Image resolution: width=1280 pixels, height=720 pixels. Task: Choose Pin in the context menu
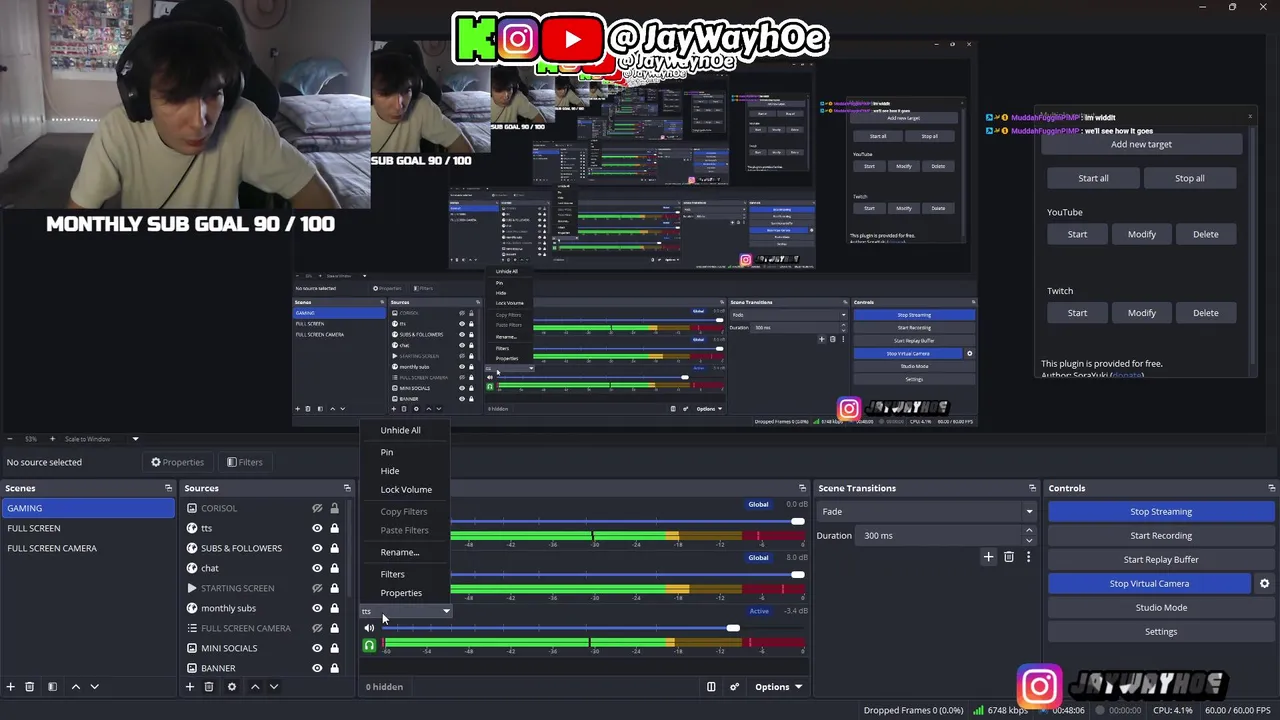tap(386, 452)
